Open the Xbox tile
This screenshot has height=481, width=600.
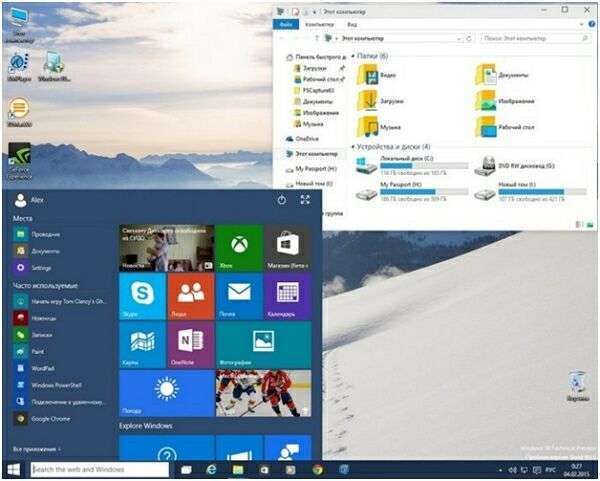(x=239, y=248)
